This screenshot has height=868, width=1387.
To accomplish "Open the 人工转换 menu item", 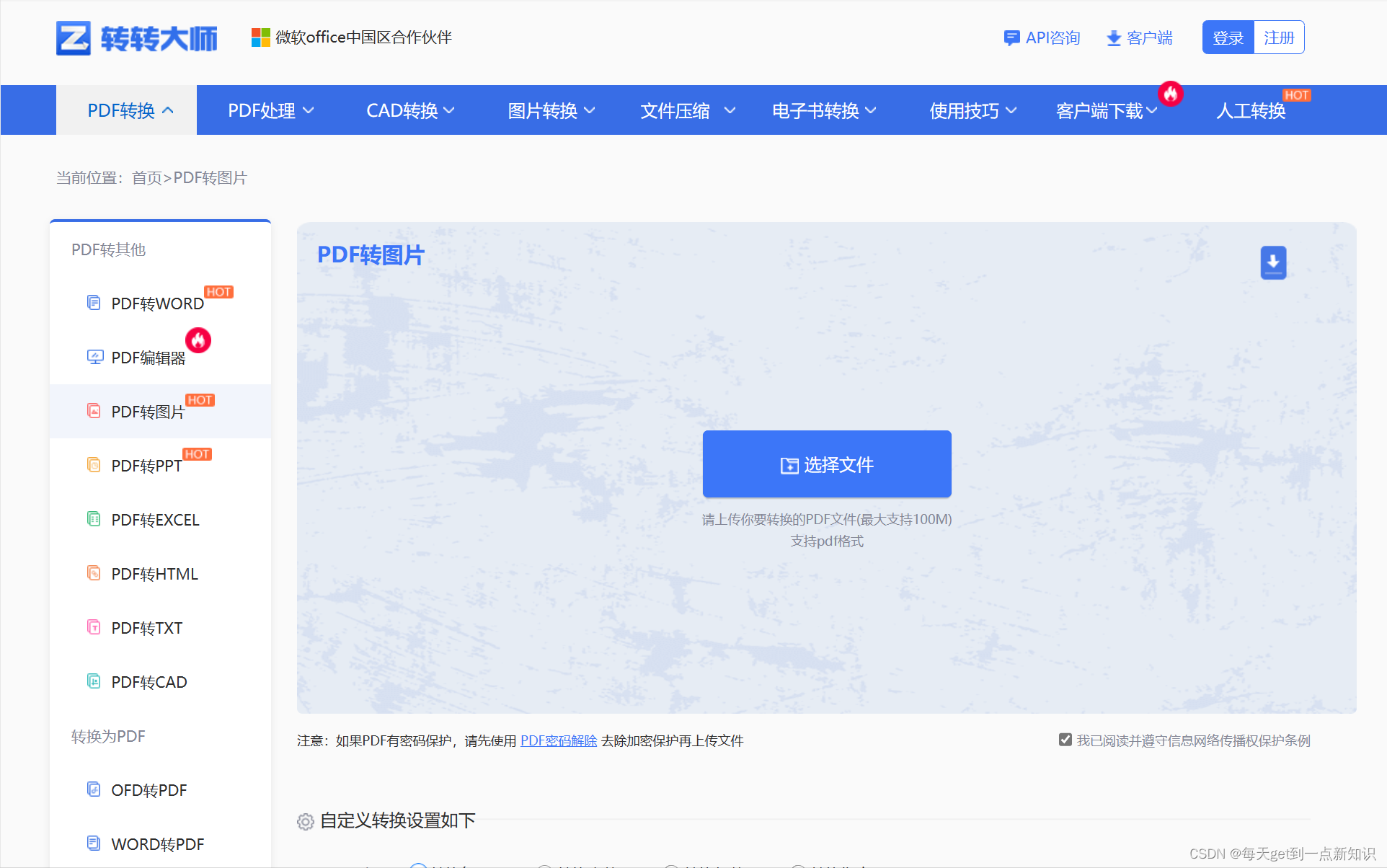I will [1251, 110].
